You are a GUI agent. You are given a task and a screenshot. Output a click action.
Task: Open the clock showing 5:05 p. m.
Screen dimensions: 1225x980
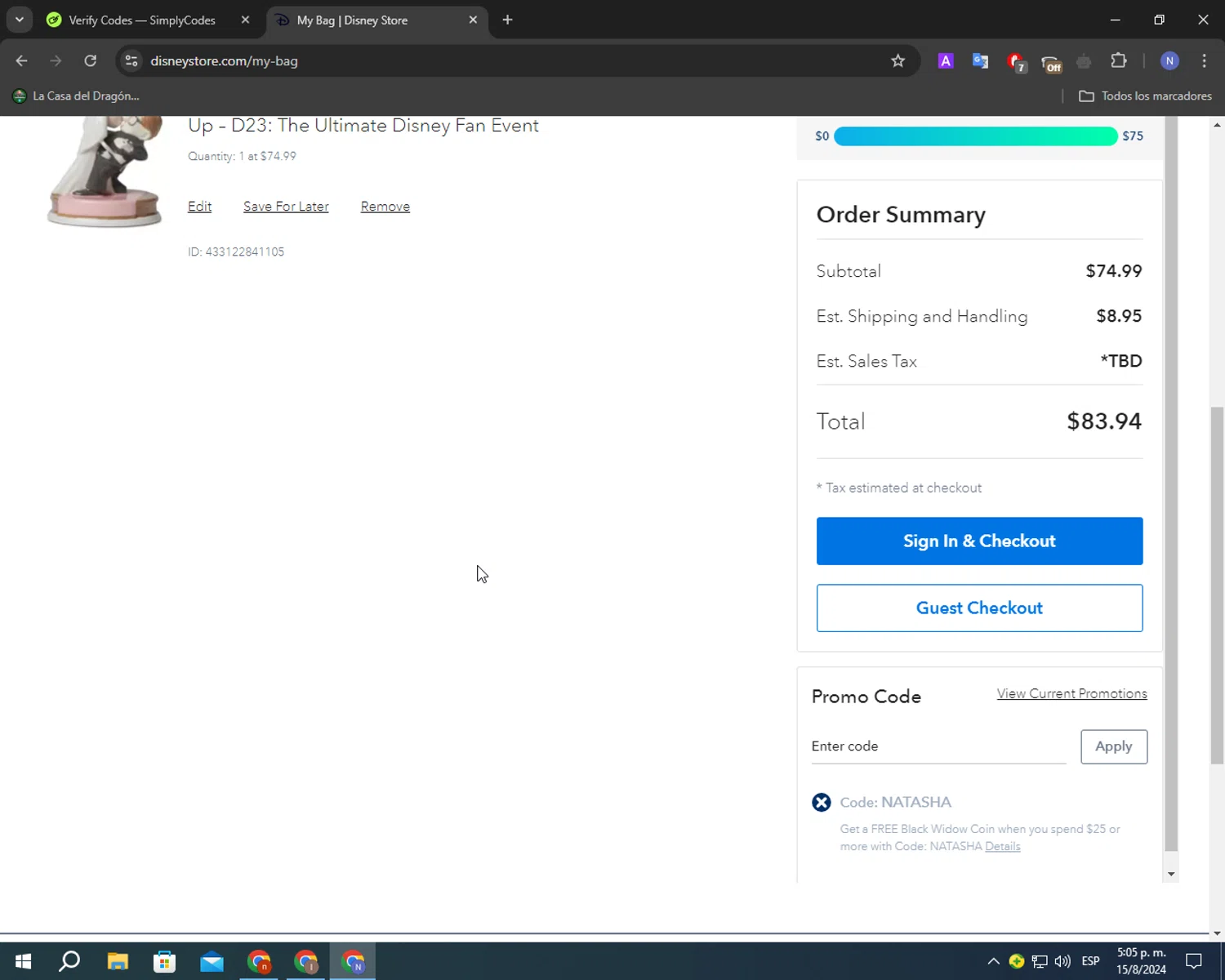coord(1141,961)
